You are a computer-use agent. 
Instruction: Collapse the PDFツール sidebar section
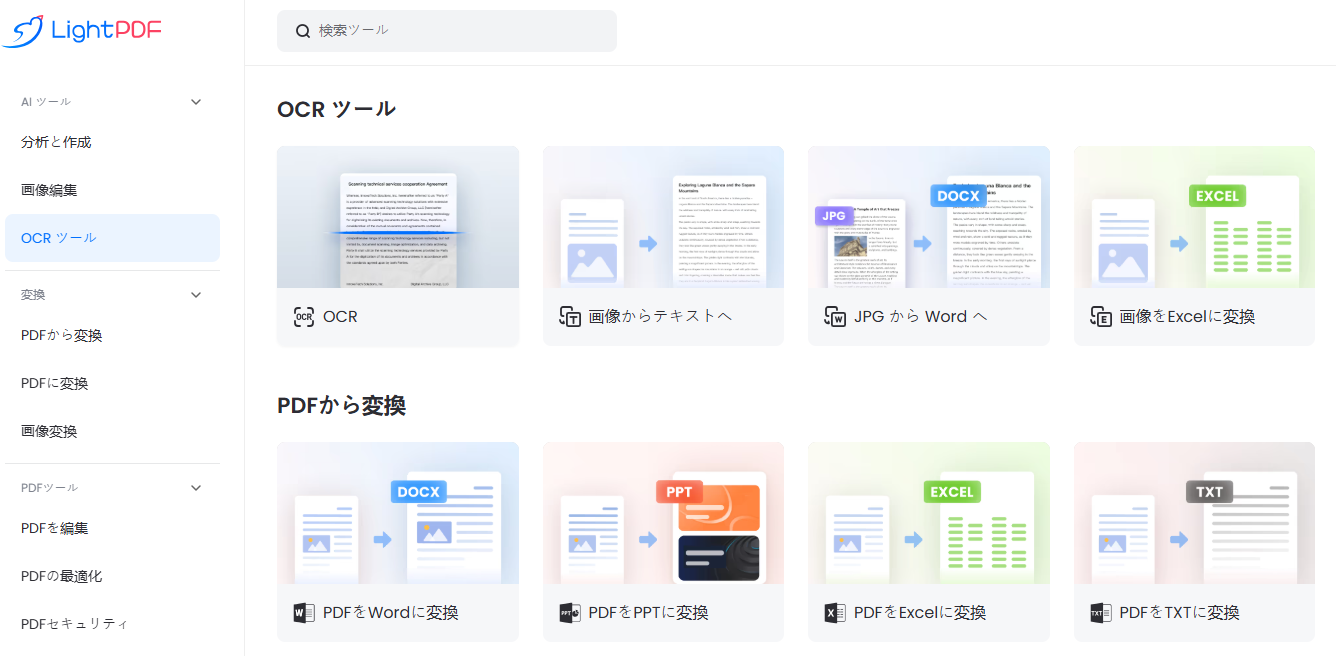click(x=196, y=488)
